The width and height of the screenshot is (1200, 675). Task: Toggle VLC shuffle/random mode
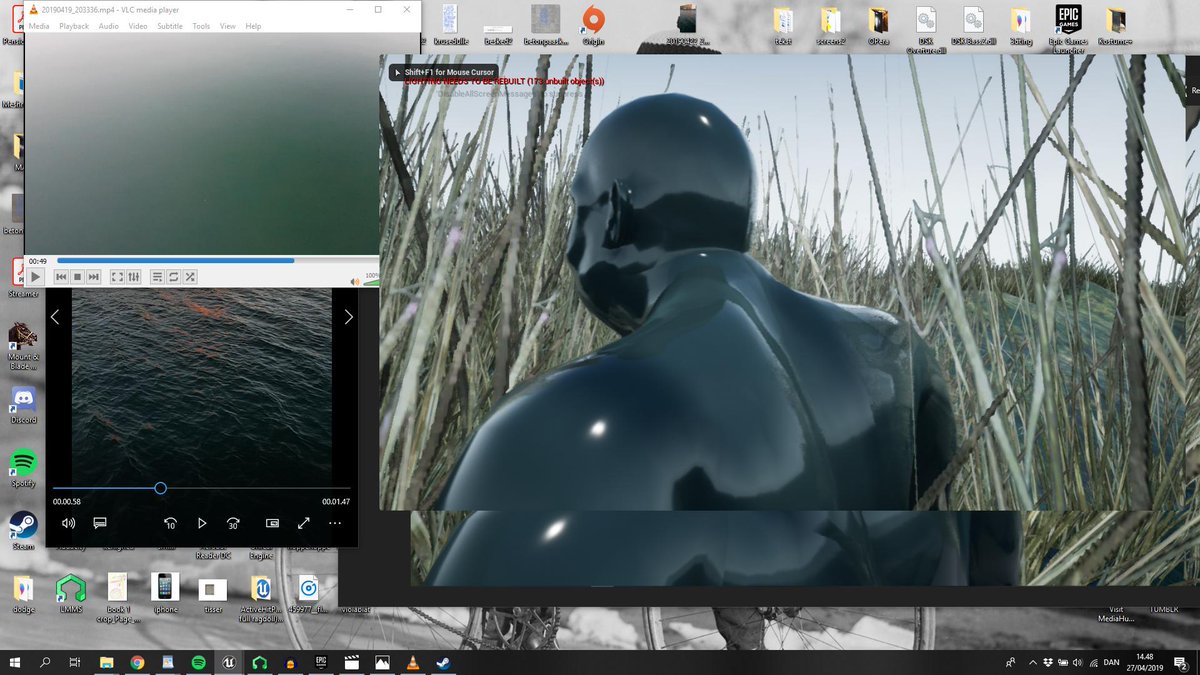[190, 276]
